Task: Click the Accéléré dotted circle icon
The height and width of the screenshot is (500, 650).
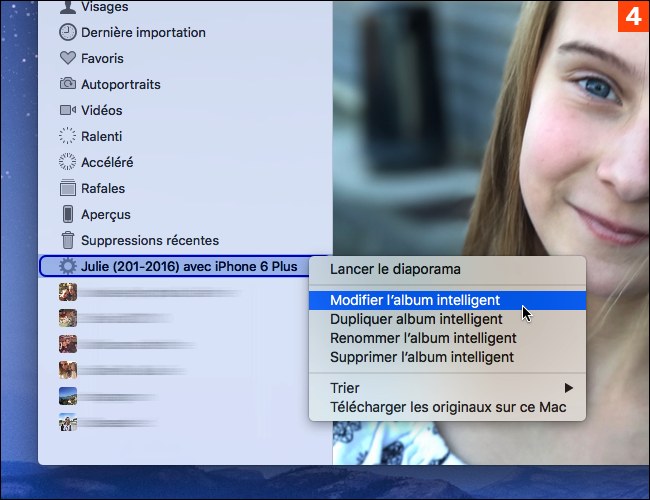Action: [x=68, y=162]
